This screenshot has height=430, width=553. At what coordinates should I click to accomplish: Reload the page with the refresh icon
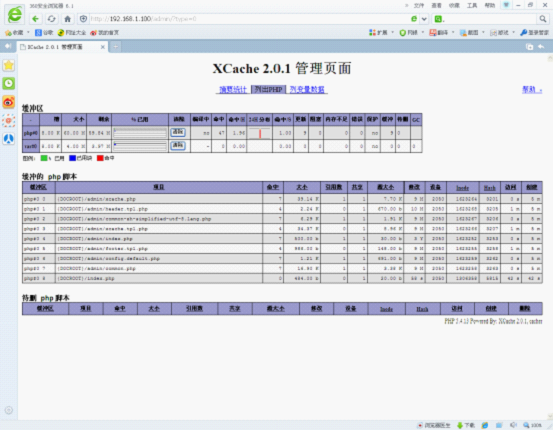click(51, 19)
